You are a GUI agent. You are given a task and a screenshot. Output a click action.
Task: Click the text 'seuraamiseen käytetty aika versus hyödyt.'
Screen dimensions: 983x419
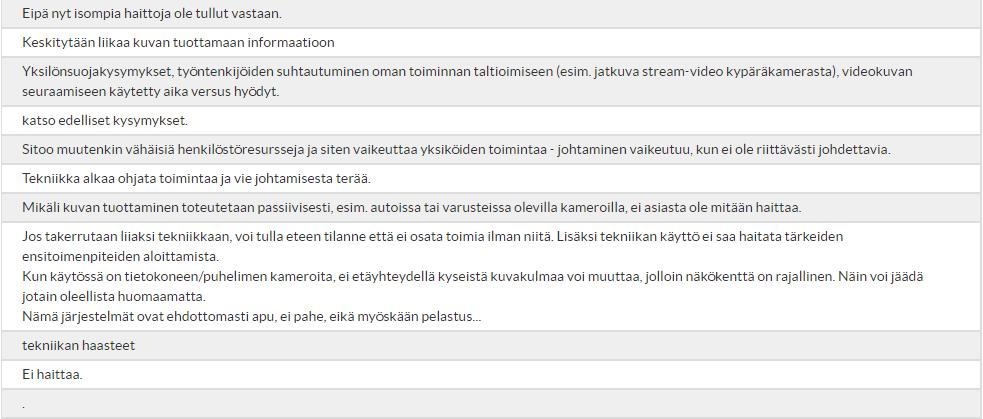pyautogui.click(x=150, y=91)
